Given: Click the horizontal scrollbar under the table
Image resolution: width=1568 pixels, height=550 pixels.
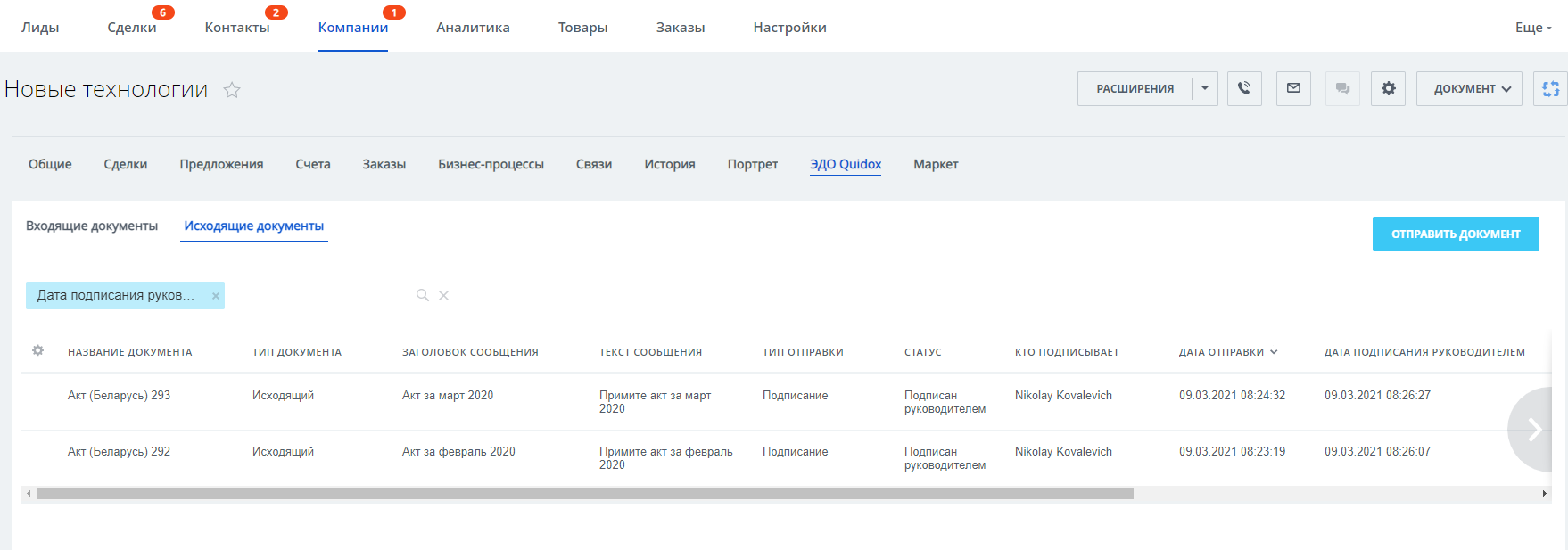Looking at the screenshot, I should pyautogui.click(x=584, y=493).
